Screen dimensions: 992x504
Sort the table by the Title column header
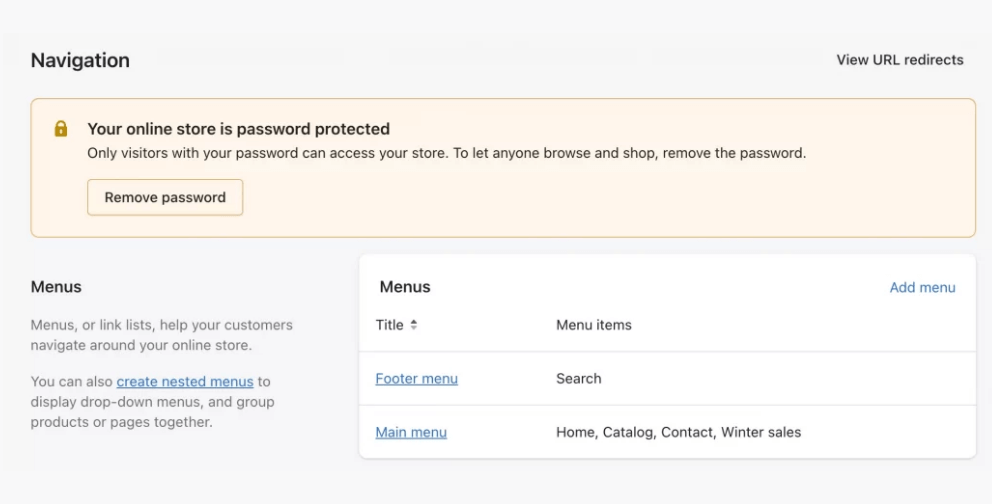tap(390, 325)
